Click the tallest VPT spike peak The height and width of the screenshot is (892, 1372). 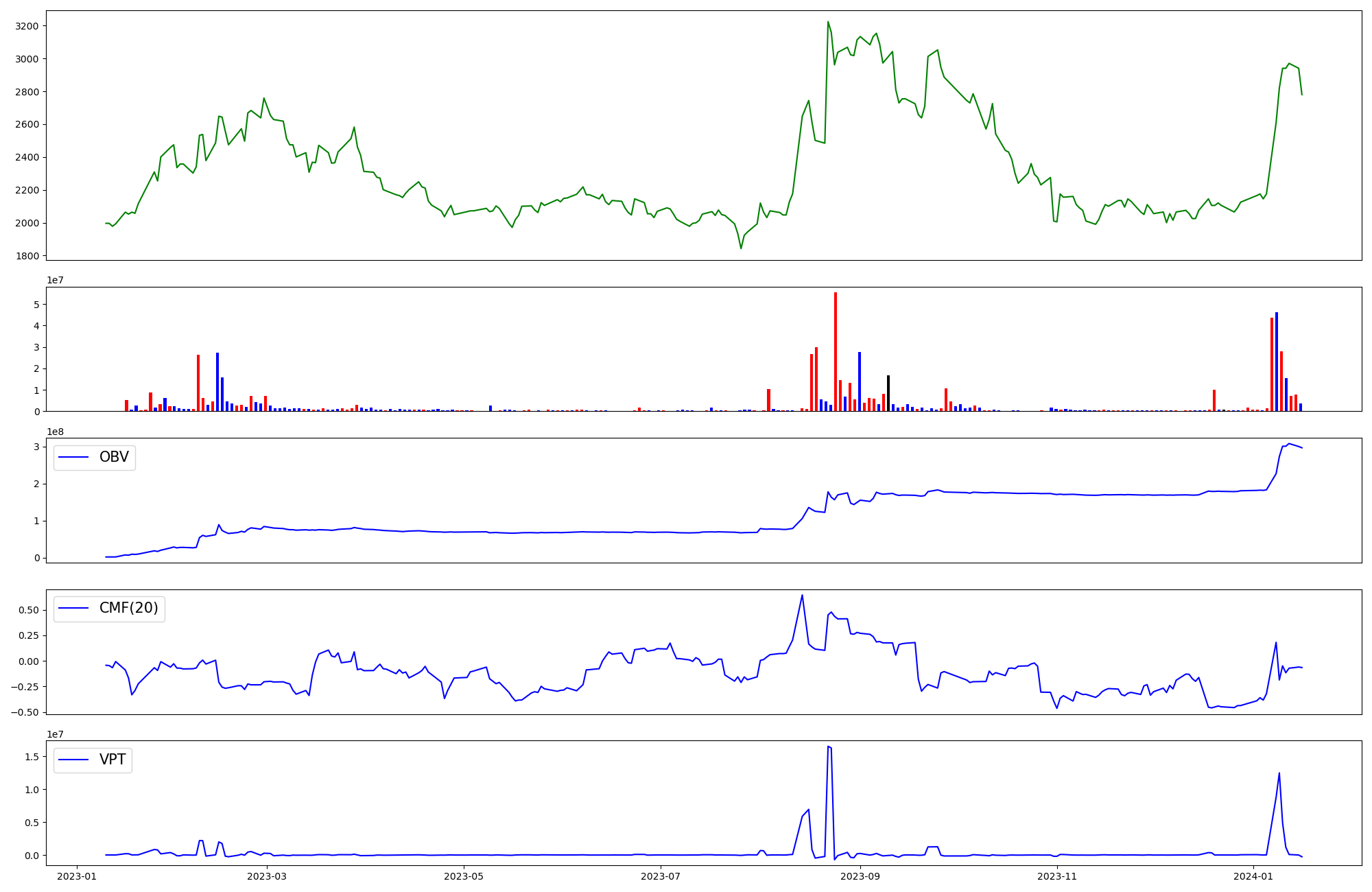(x=828, y=747)
